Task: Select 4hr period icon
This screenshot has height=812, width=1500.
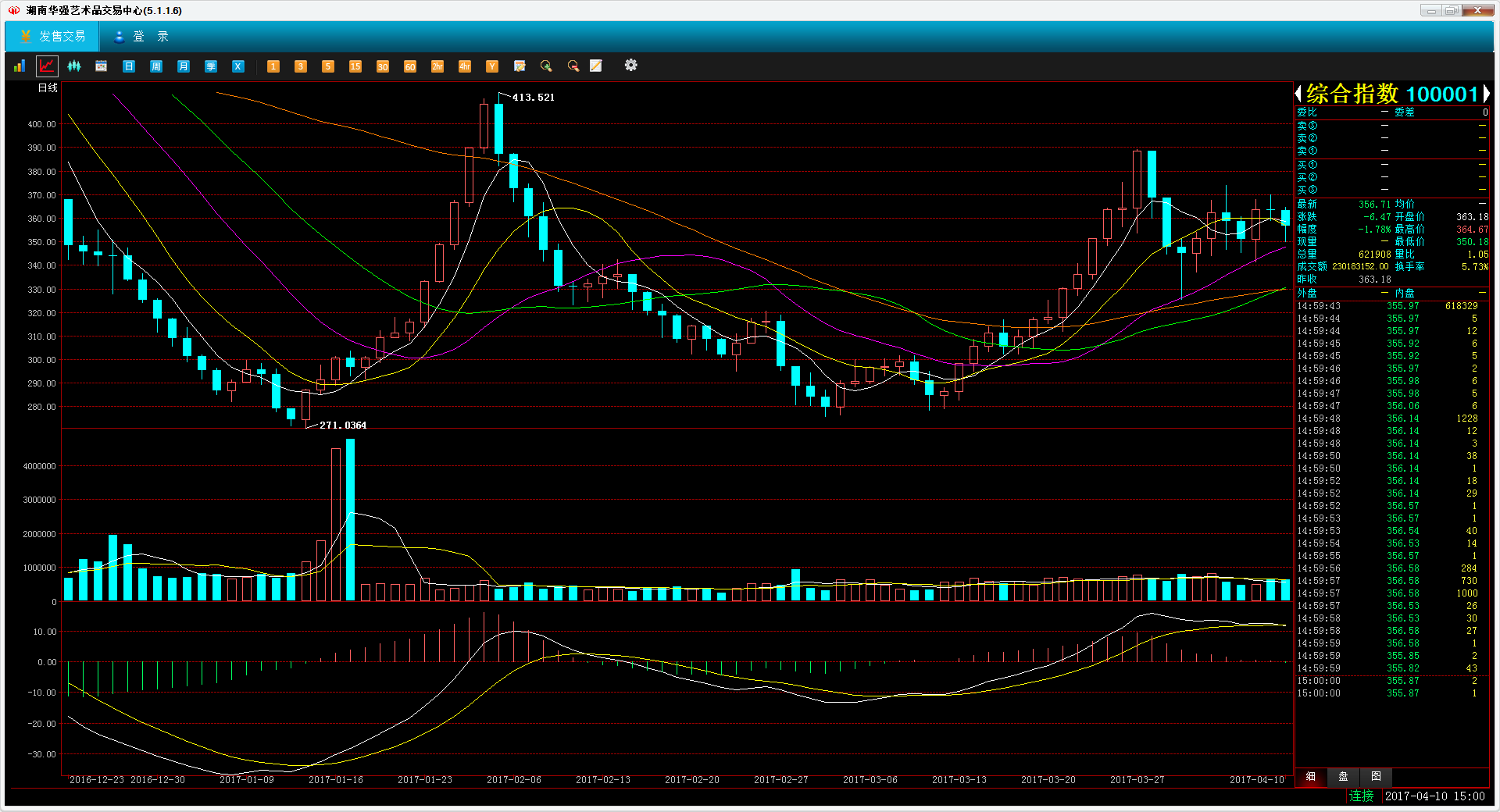Action: click(x=465, y=66)
